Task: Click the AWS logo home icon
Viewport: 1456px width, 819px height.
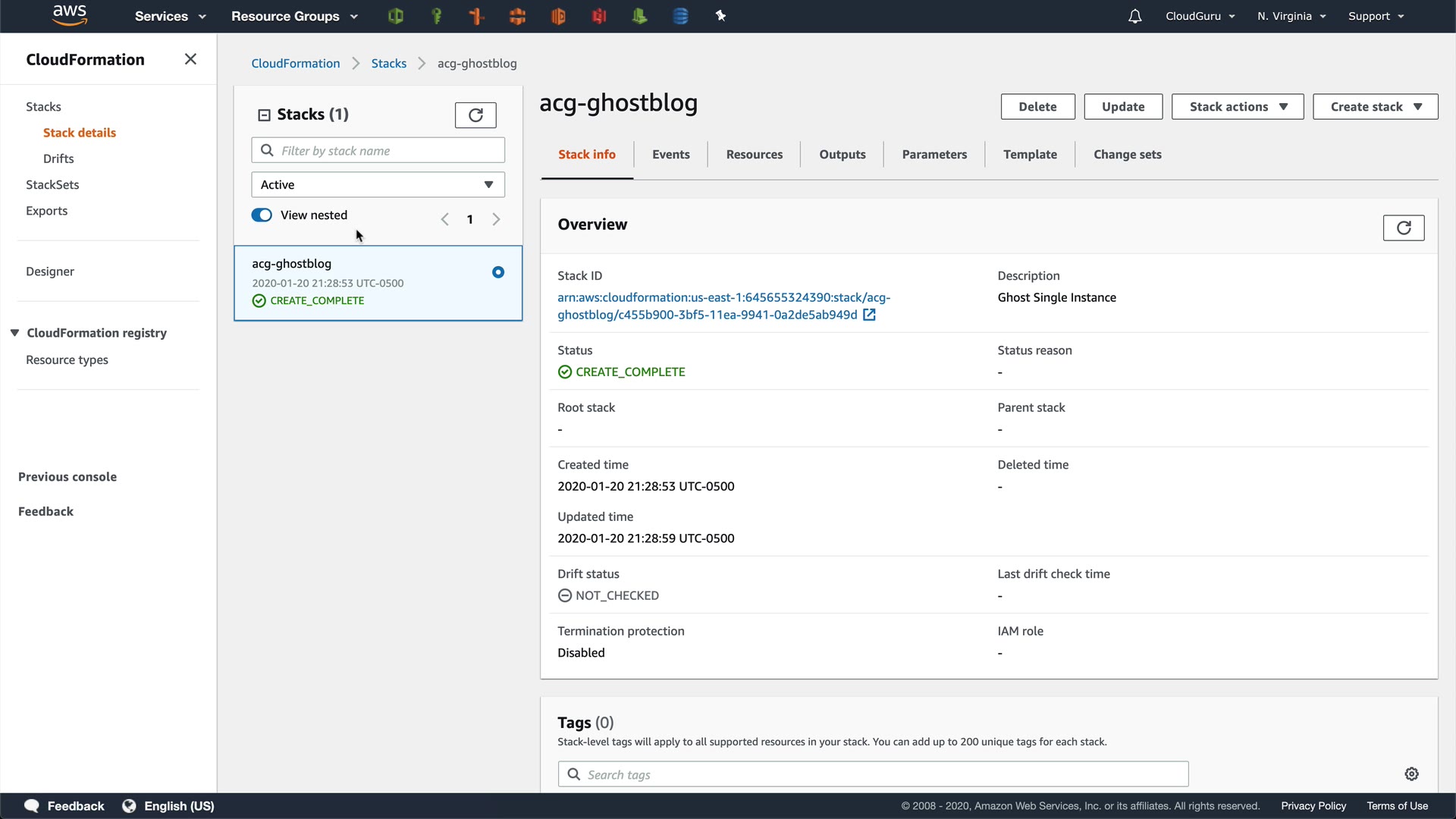Action: [x=70, y=15]
